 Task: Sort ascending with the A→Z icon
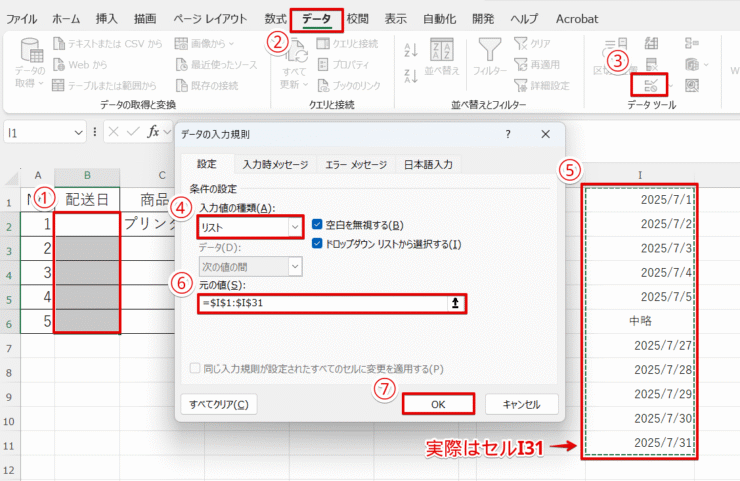pos(411,50)
